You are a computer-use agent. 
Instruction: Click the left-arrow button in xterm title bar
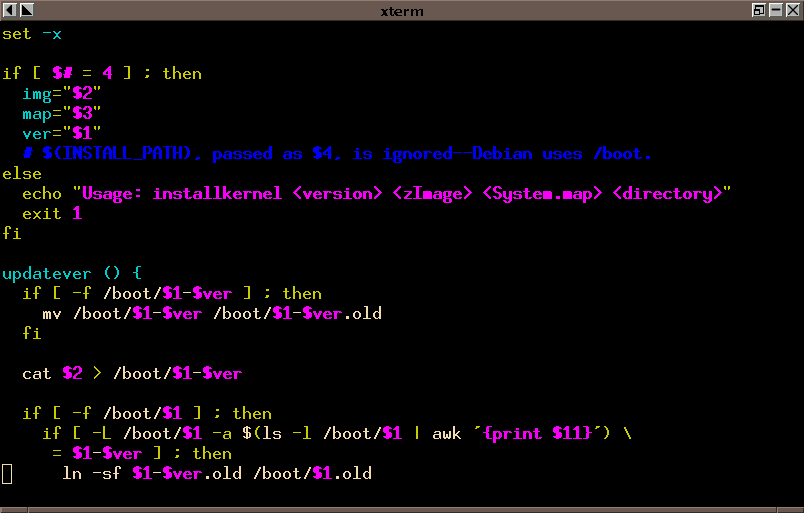9,10
